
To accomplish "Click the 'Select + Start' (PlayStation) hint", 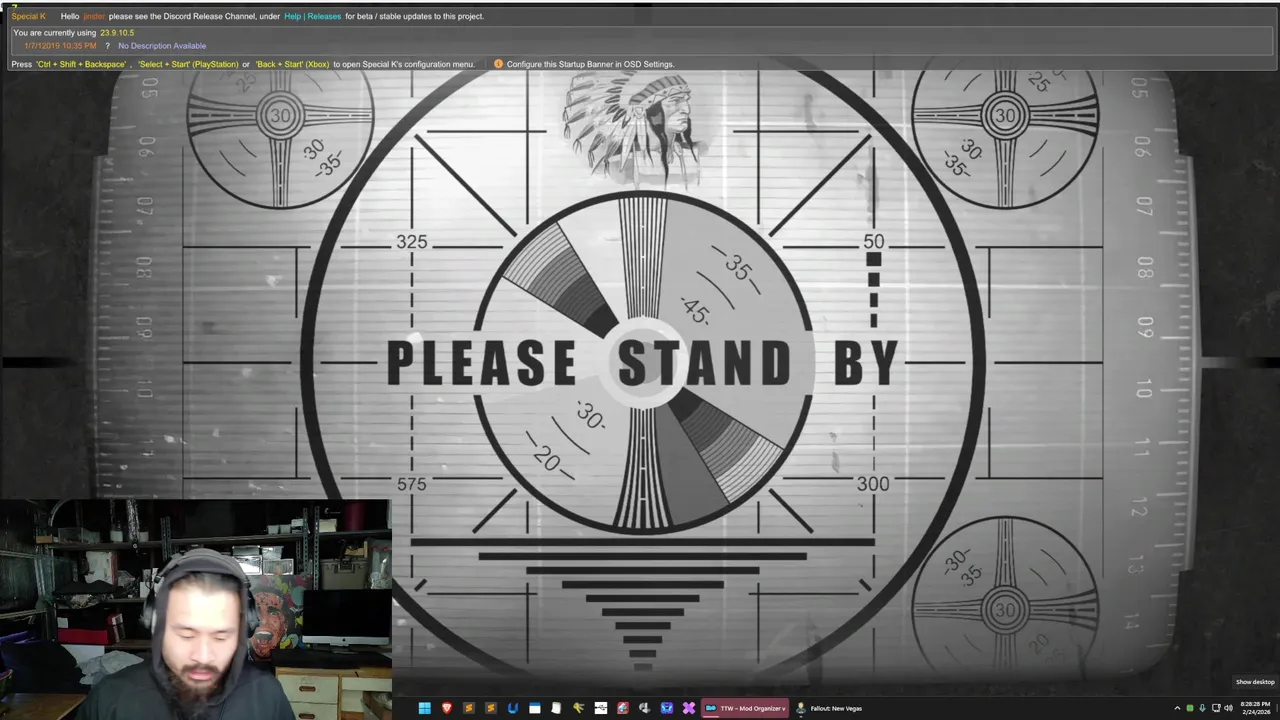I will [188, 64].
